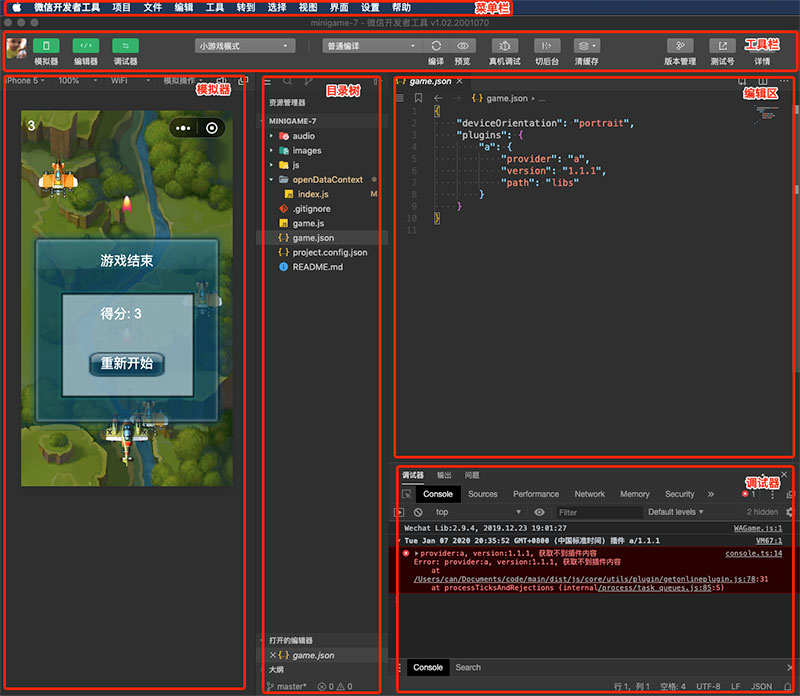Open the console.ts:14 source link
Image resolution: width=800 pixels, height=696 pixels.
tap(753, 553)
